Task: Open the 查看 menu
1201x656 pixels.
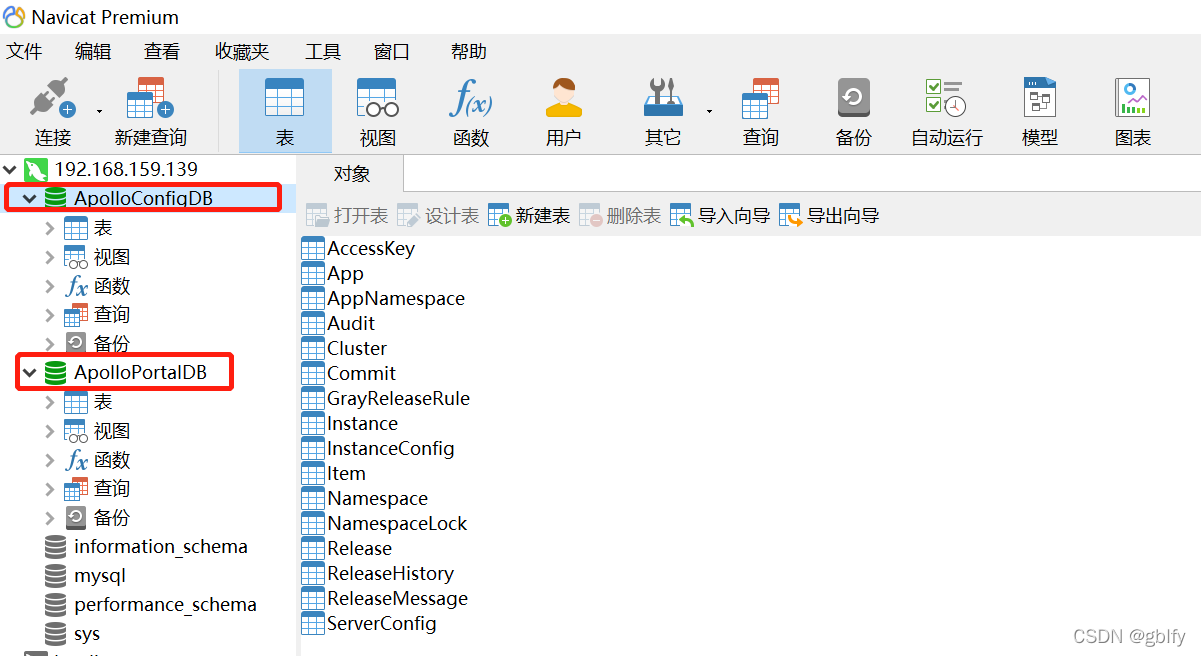Action: 162,52
